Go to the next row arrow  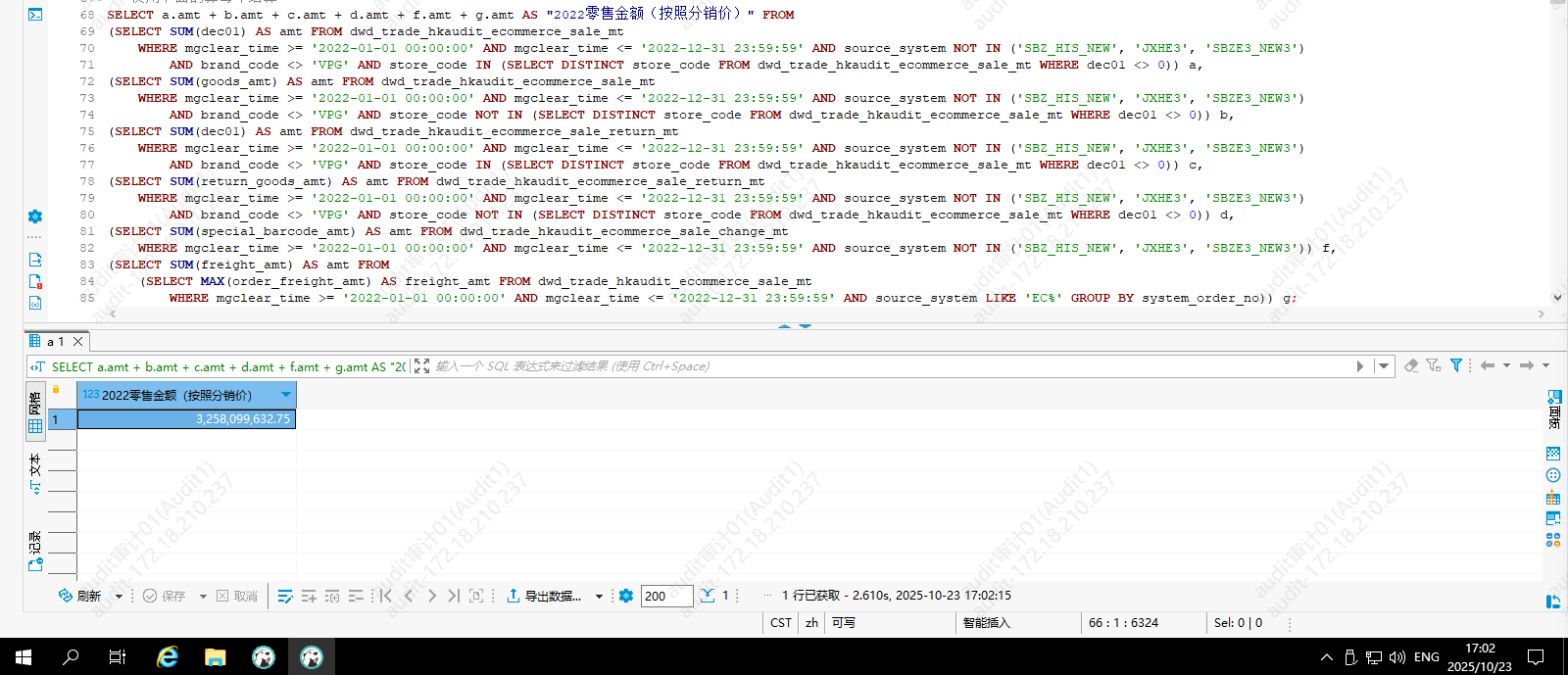click(x=432, y=596)
